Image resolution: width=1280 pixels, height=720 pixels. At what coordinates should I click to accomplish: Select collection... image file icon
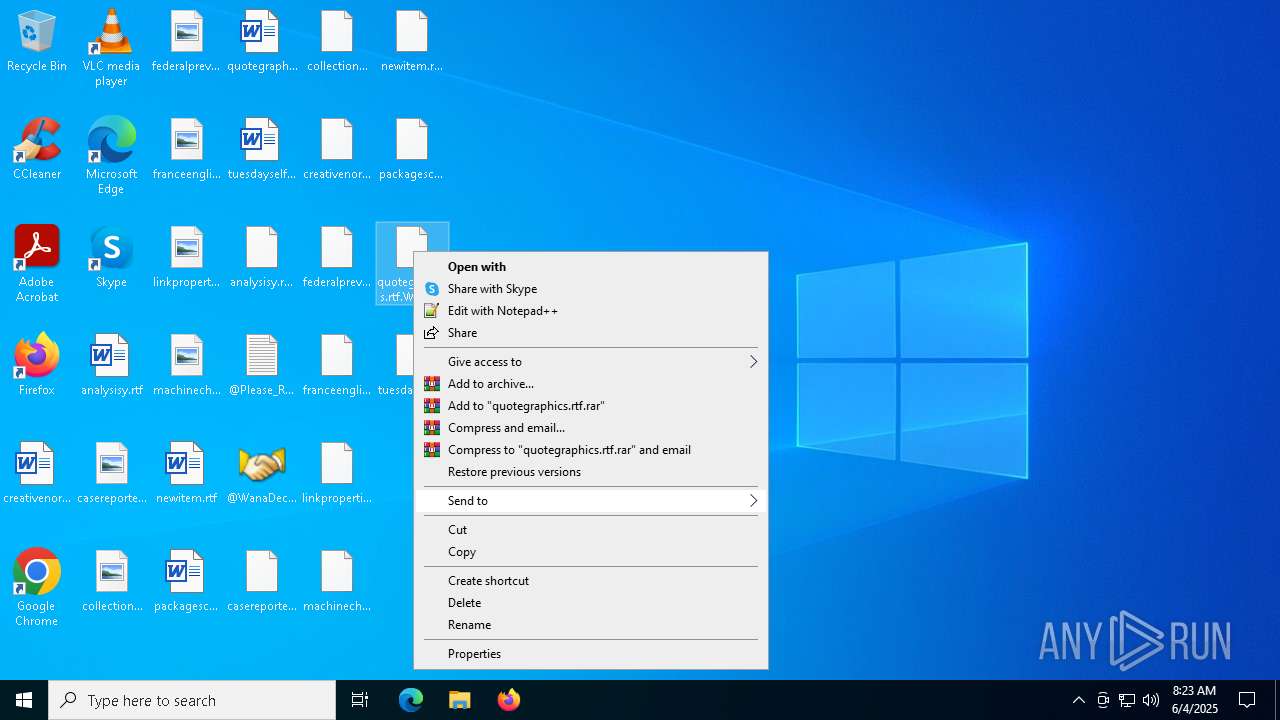pyautogui.click(x=111, y=581)
